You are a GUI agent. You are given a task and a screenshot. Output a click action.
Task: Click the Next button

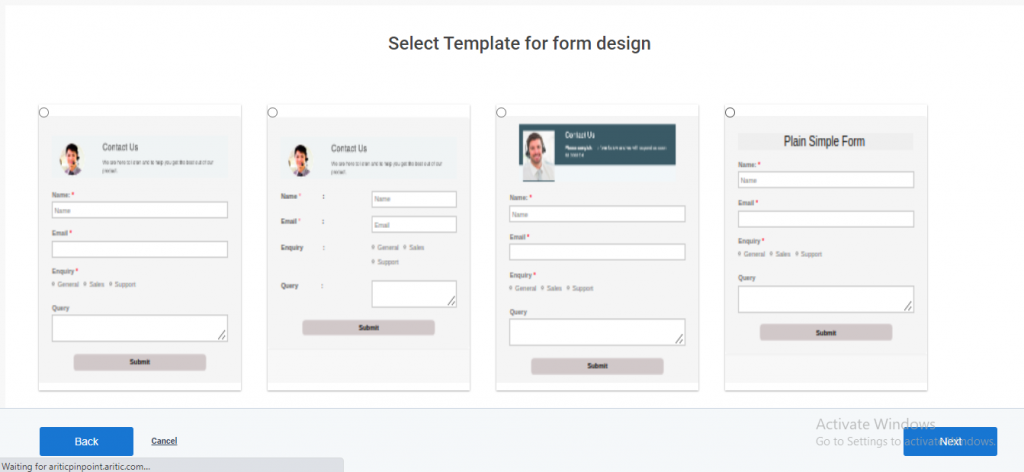click(950, 441)
